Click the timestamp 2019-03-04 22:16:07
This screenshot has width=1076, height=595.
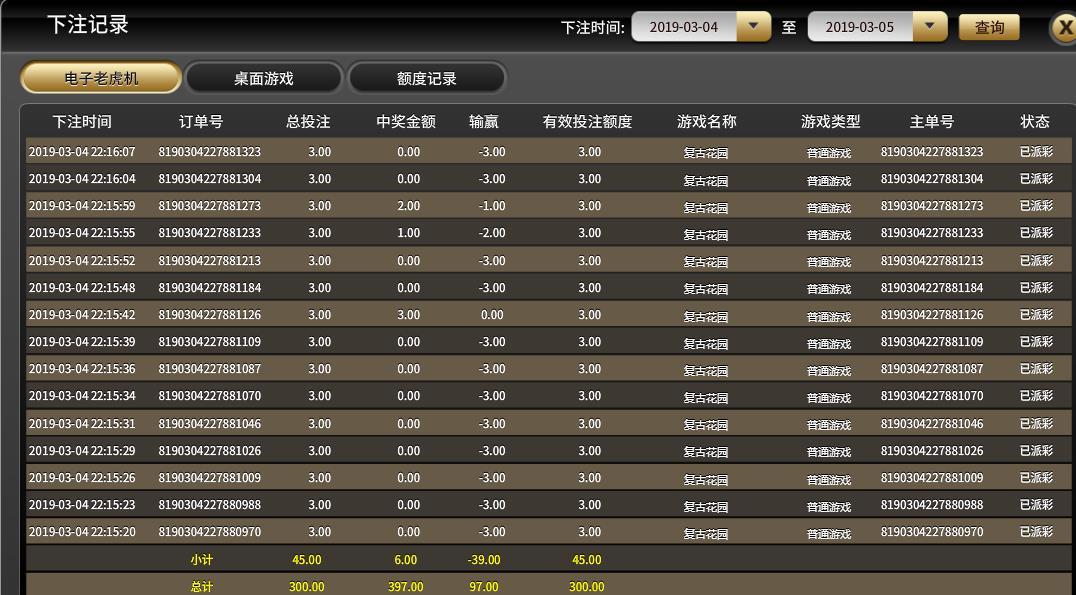tap(82, 152)
